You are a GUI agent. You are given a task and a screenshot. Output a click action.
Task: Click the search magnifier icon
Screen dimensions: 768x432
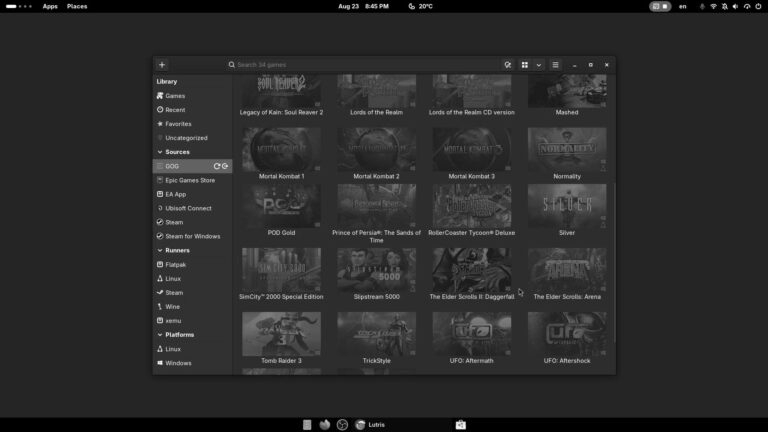tap(232, 65)
